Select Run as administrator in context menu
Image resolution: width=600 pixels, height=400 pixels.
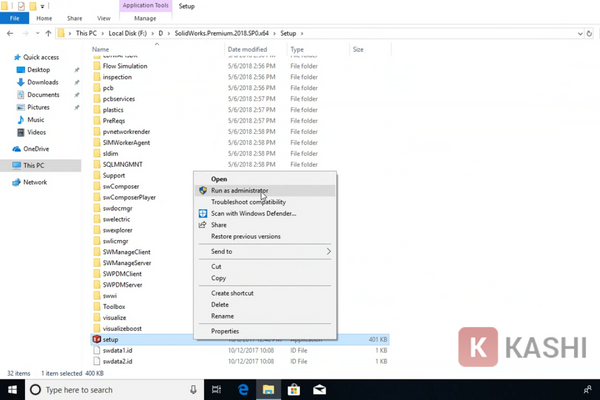coord(265,190)
